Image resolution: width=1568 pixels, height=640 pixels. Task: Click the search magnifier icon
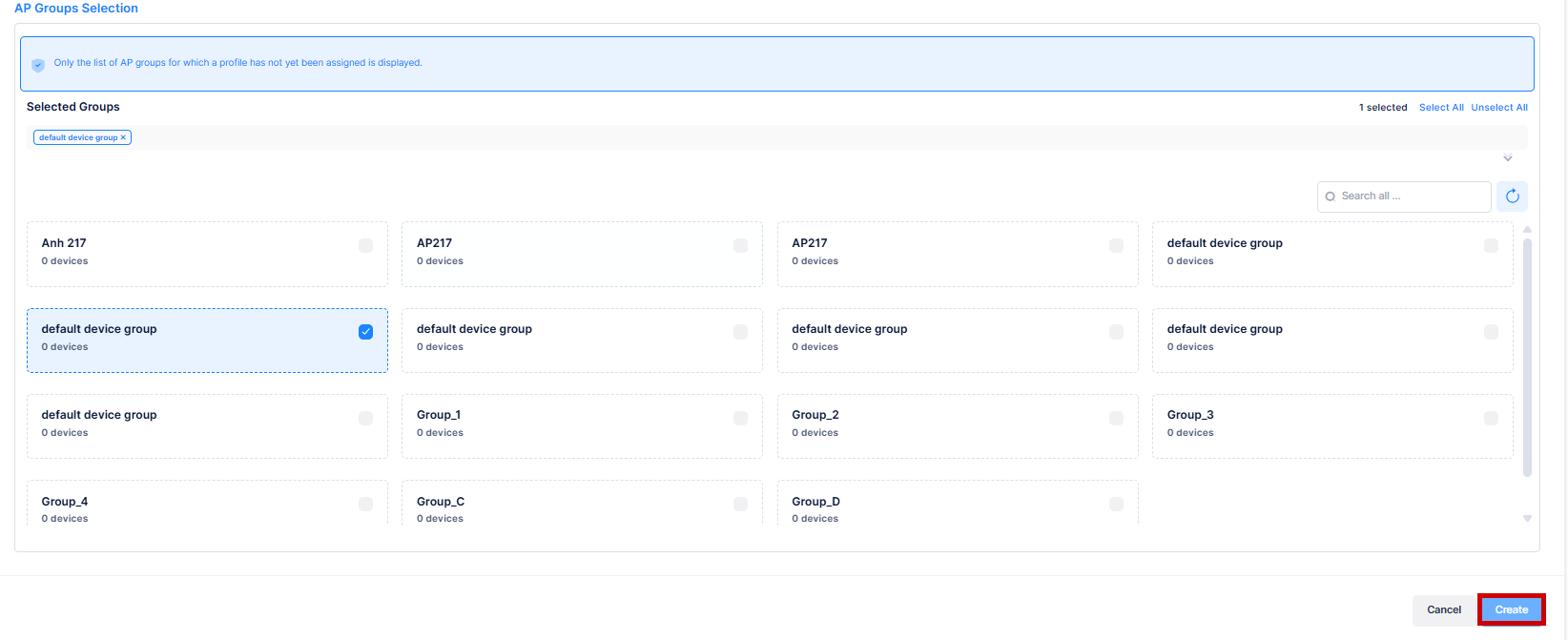pos(1331,196)
